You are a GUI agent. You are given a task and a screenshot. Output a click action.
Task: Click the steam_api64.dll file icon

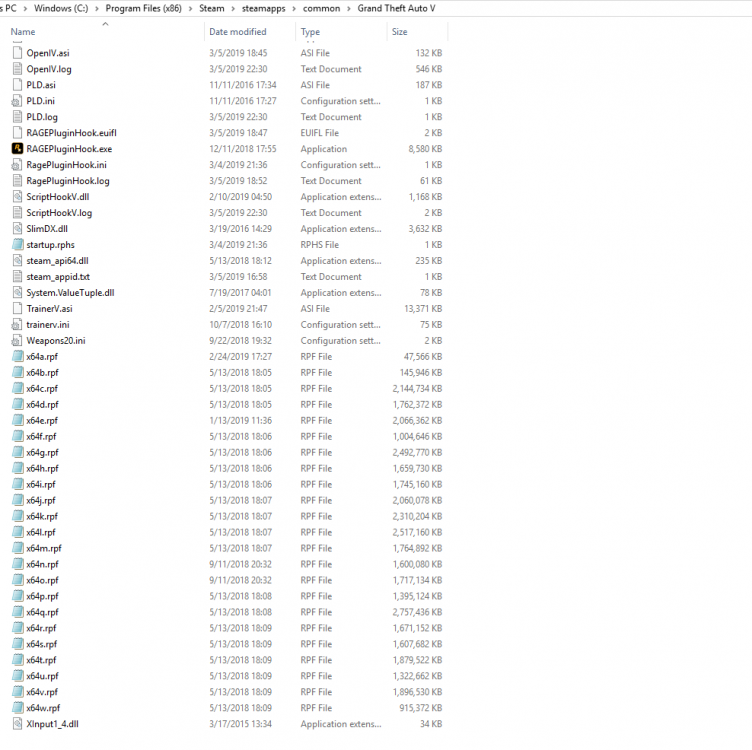pos(17,260)
